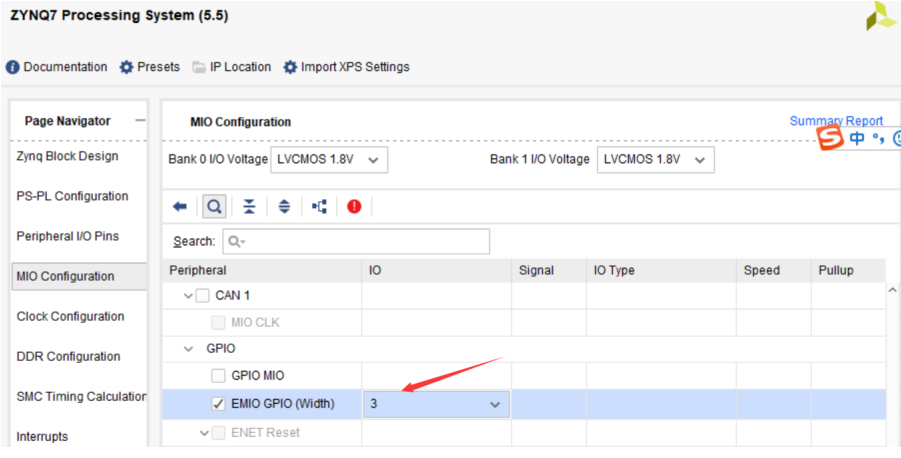
Task: Click the Import XPS Settings gear icon
Action: [x=290, y=67]
